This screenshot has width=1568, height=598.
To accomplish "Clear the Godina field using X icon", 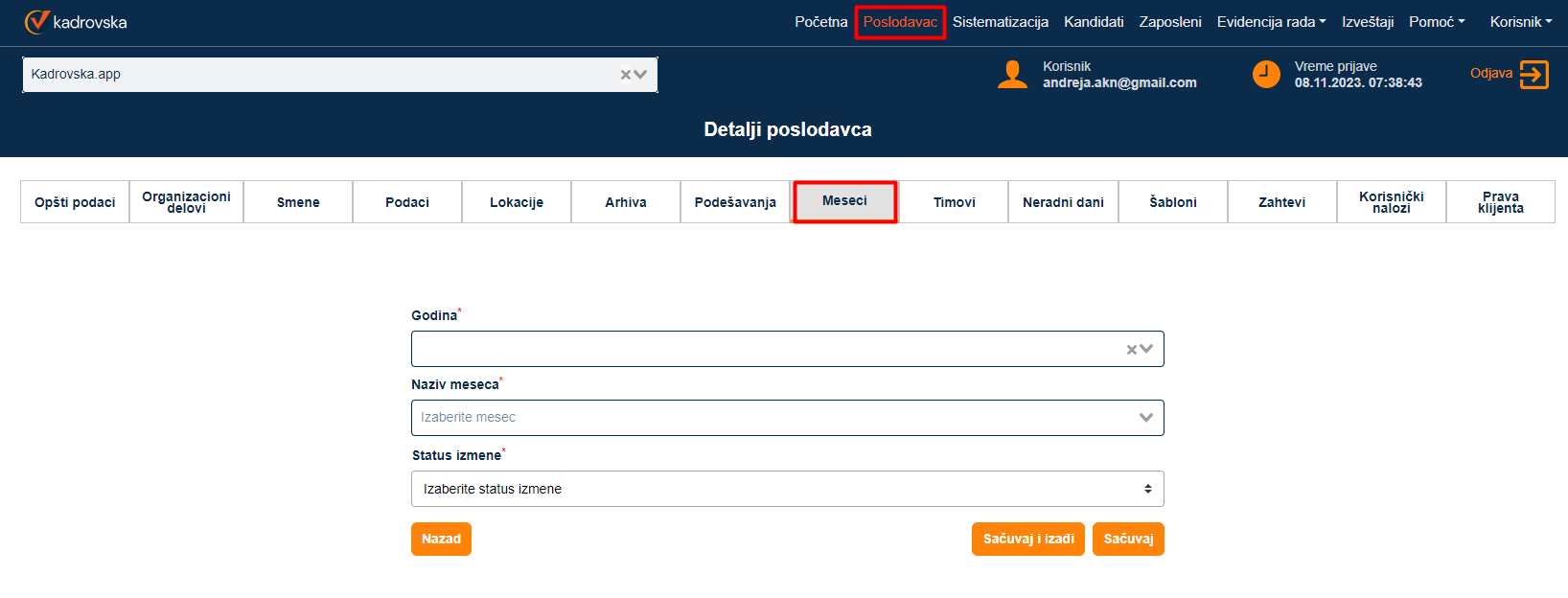I will 1132,350.
